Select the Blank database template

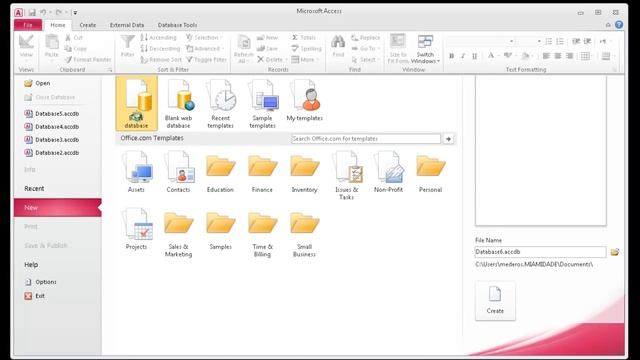pos(136,103)
